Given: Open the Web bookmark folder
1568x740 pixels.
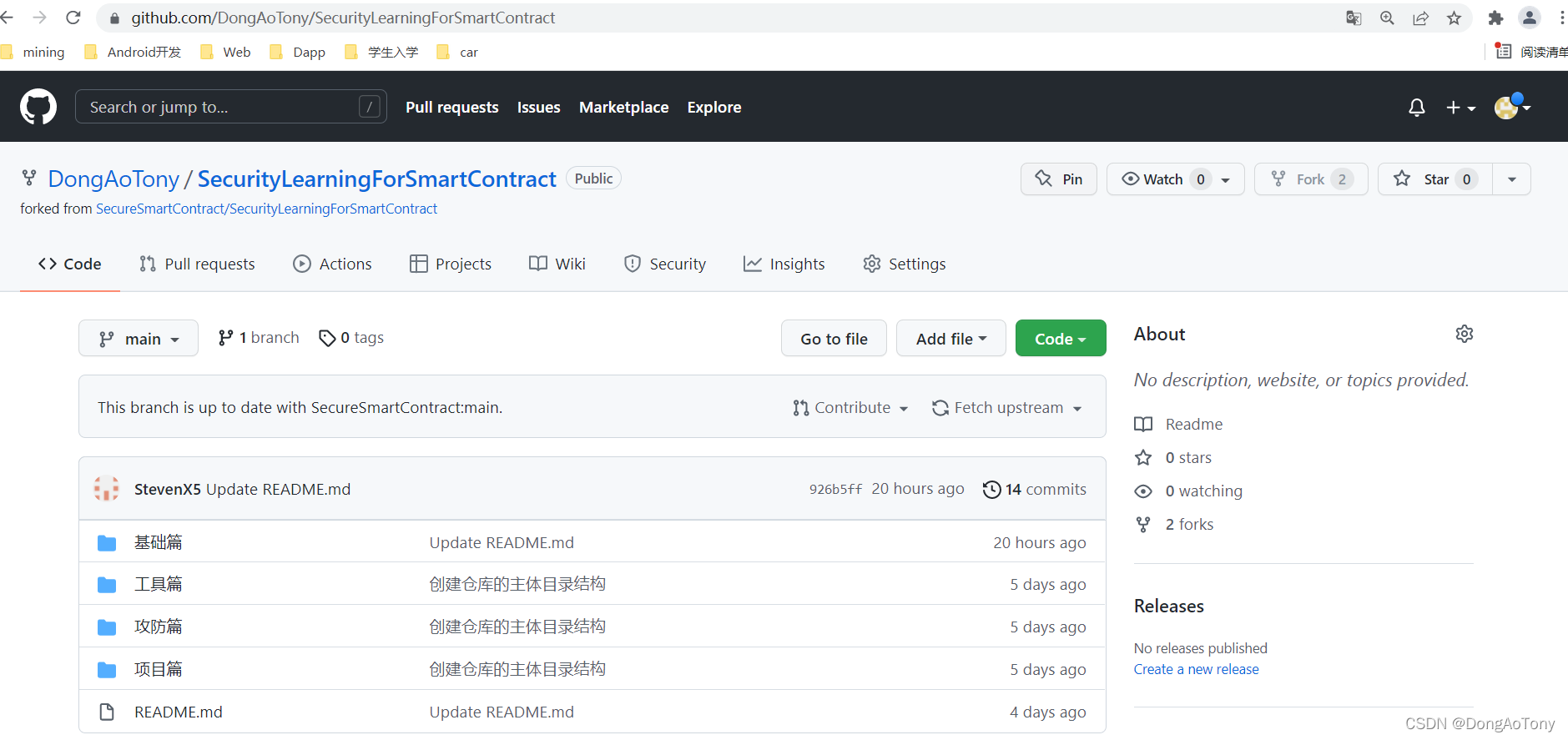Looking at the screenshot, I should (225, 52).
